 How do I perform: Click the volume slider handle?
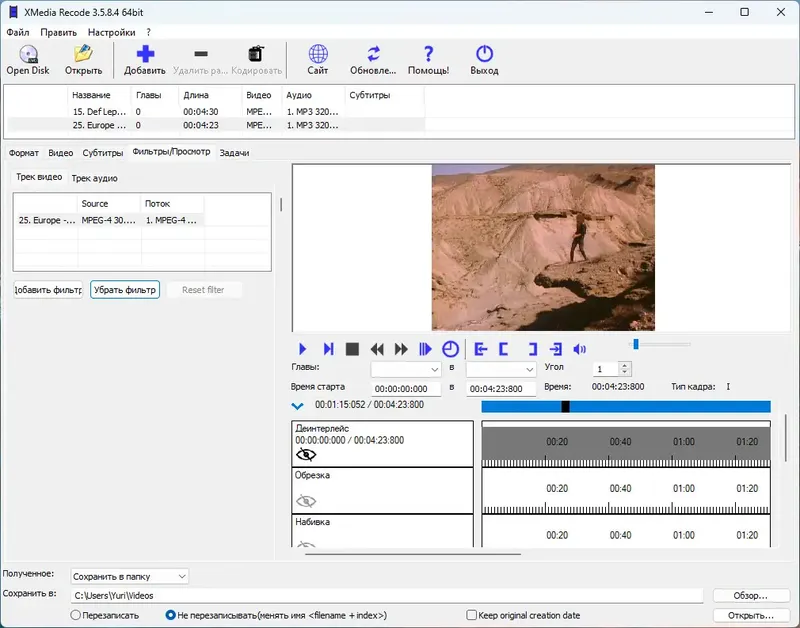635,344
